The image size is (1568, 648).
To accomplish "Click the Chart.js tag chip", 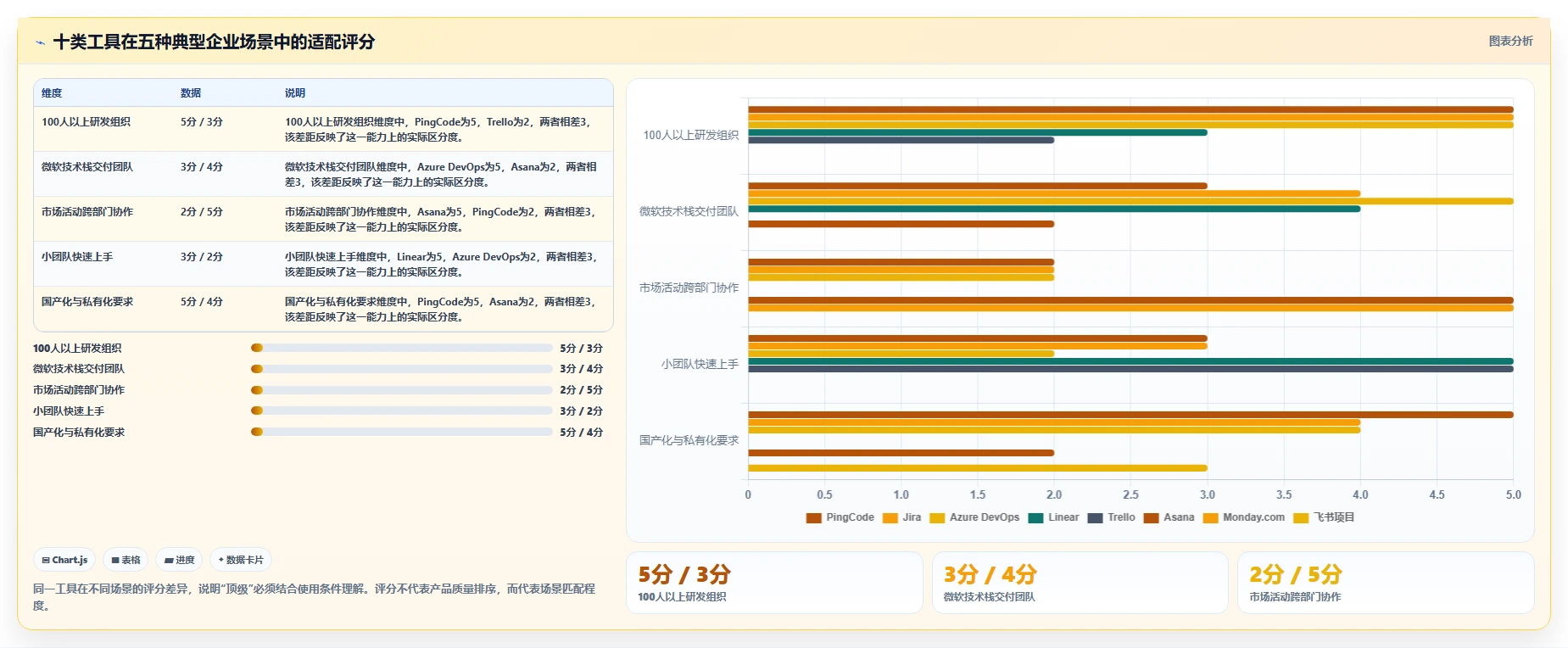I will pyautogui.click(x=64, y=560).
